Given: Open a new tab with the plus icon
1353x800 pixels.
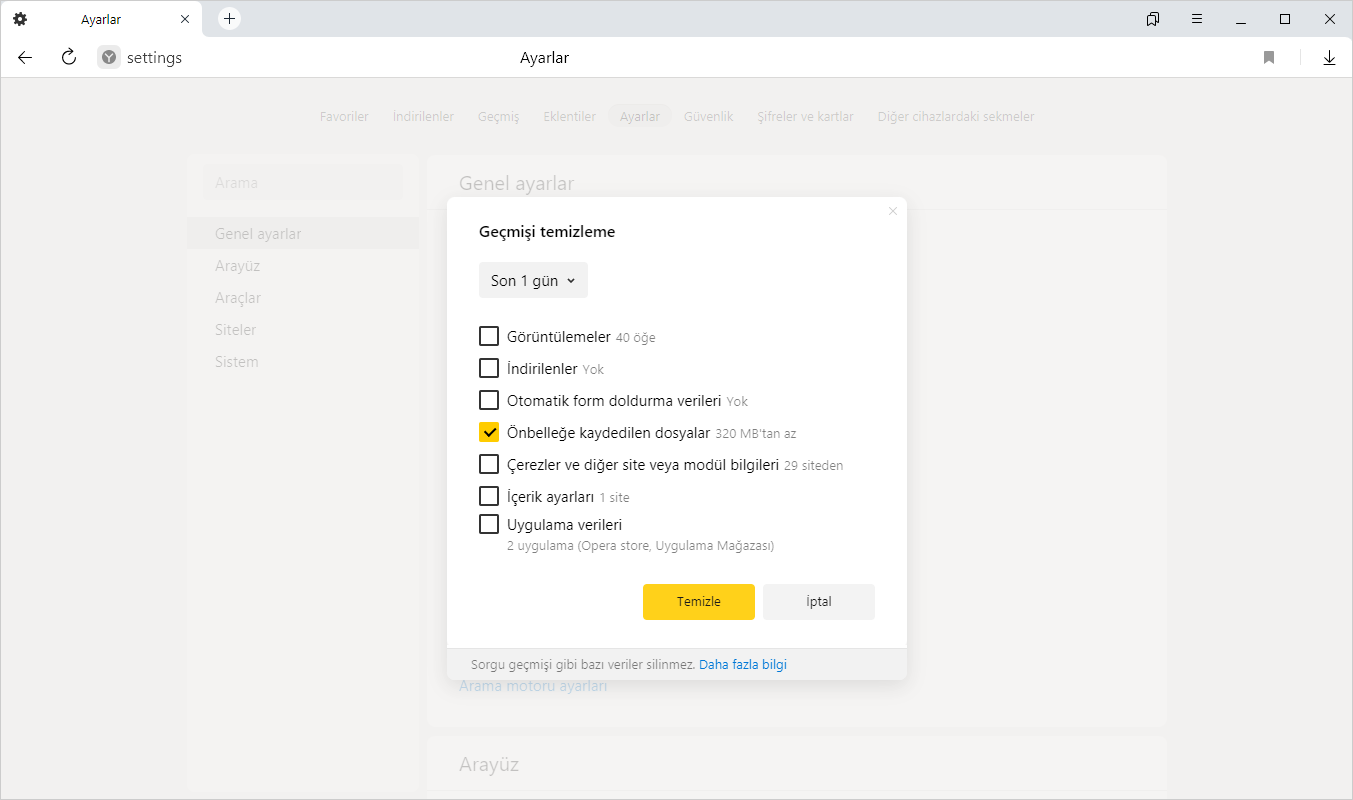Looking at the screenshot, I should click(x=229, y=19).
